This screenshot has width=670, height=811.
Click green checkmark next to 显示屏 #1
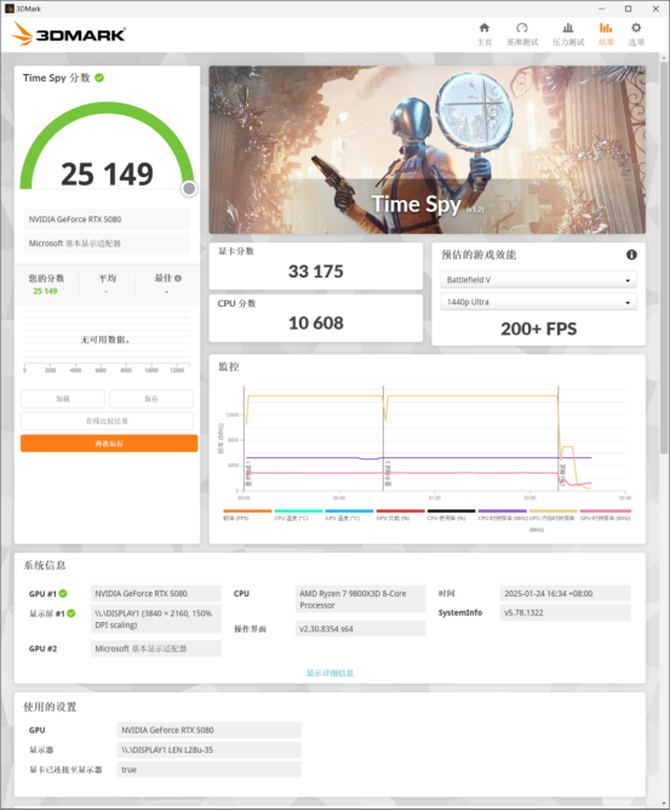(x=71, y=613)
